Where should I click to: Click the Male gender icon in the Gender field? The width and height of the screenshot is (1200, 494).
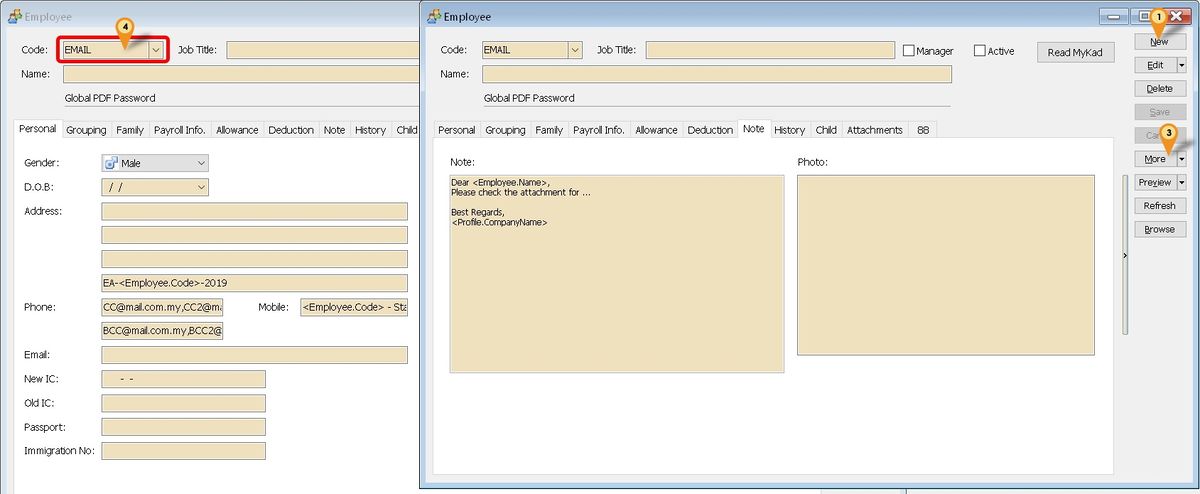tap(112, 162)
